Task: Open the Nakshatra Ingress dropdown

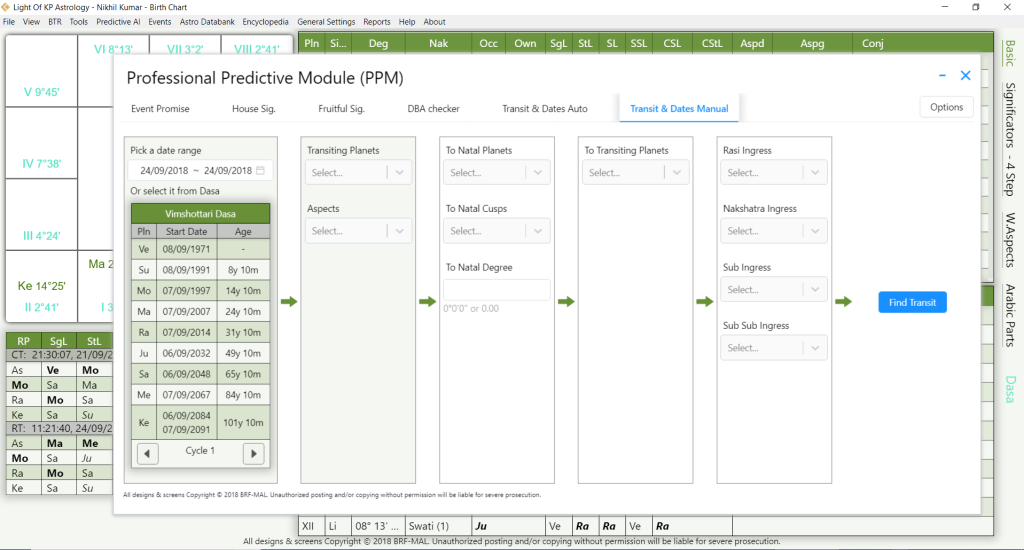Action: 775,231
